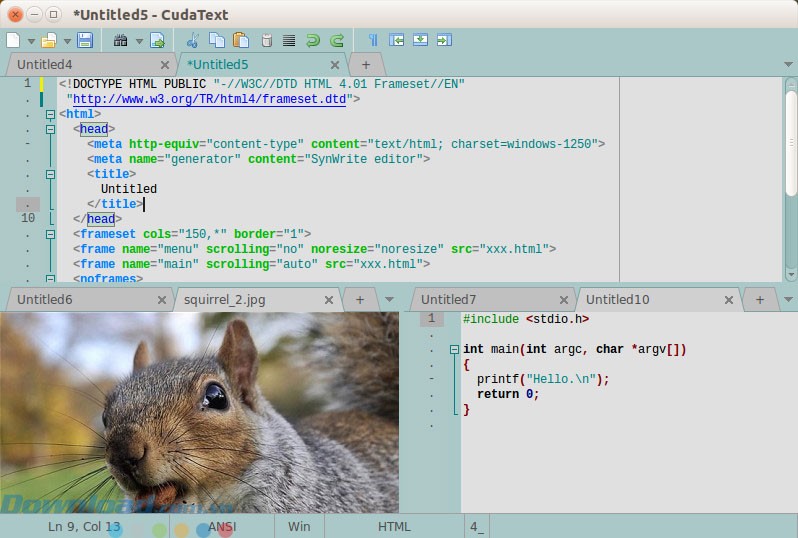798x538 pixels.
Task: Close the squirrel_2.jpg tab
Action: tap(328, 299)
